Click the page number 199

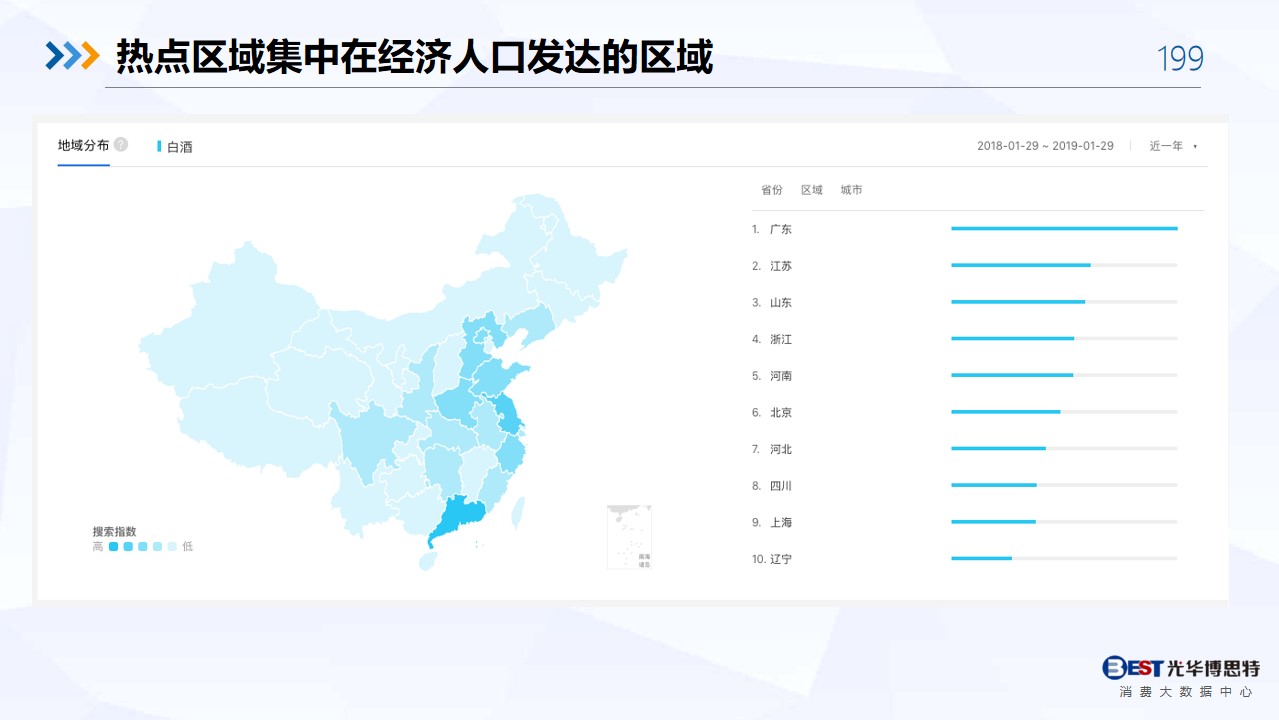coord(1180,59)
